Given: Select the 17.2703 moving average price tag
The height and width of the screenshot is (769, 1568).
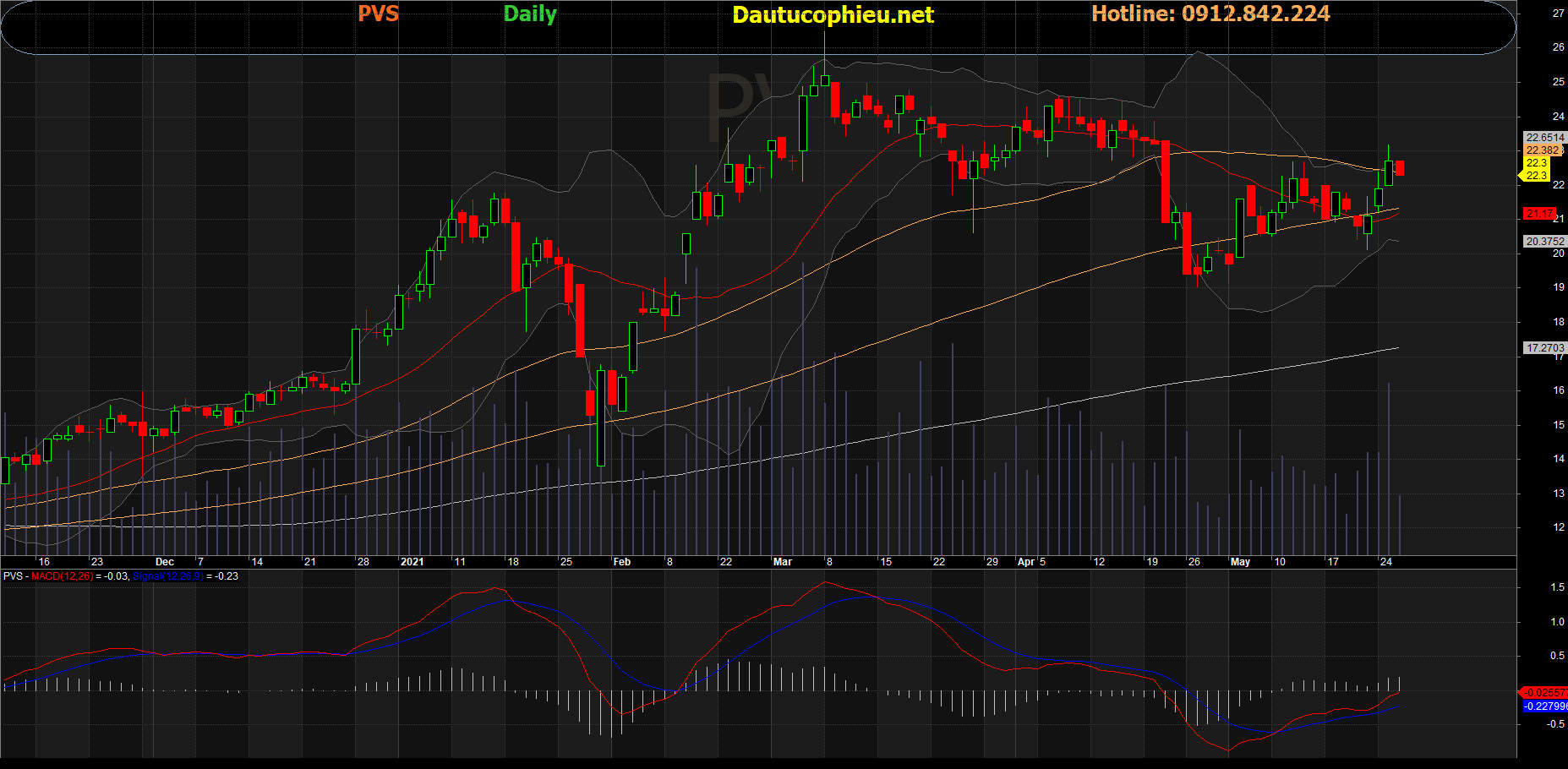Looking at the screenshot, I should [x=1544, y=348].
